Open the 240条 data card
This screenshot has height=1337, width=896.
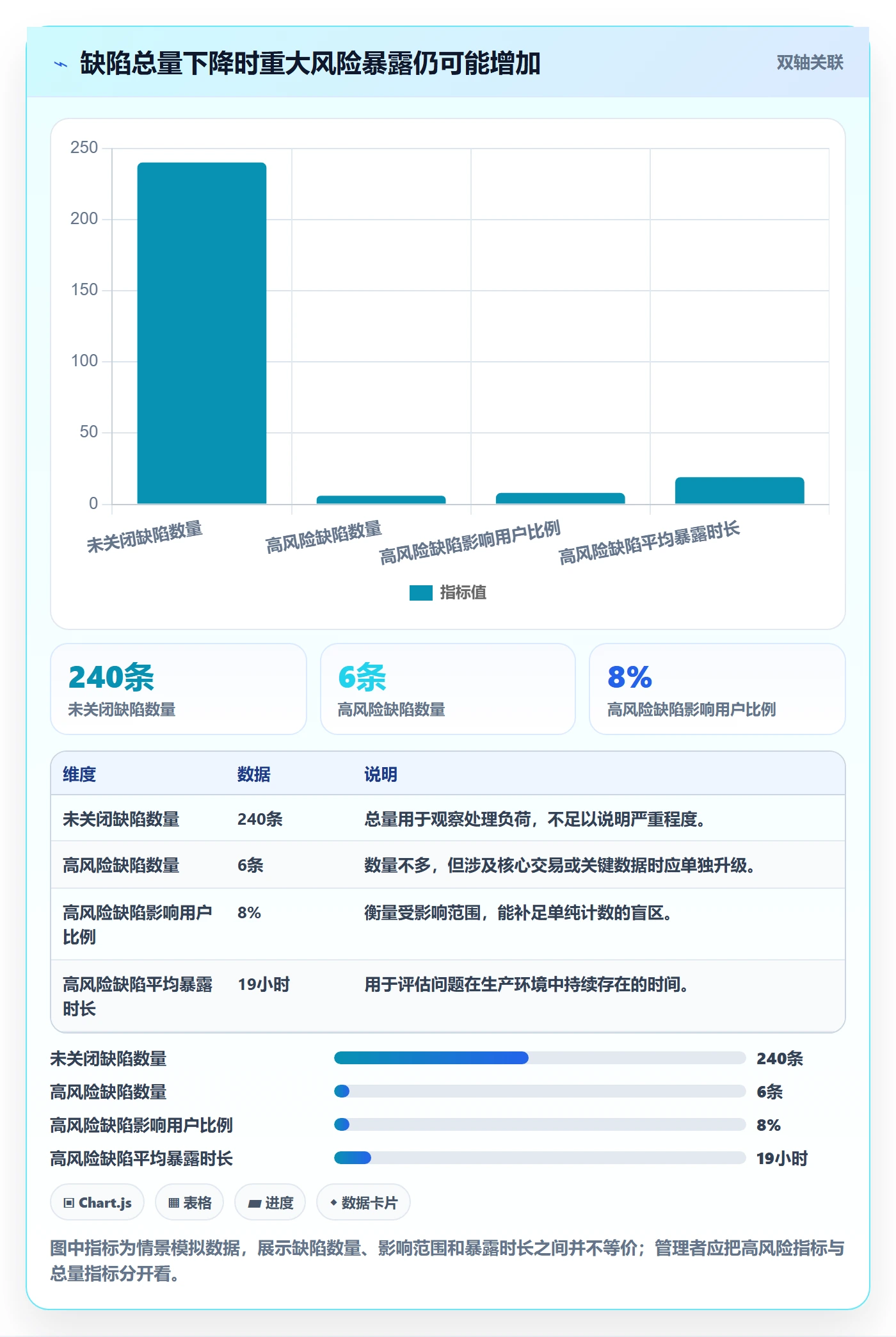point(179,689)
